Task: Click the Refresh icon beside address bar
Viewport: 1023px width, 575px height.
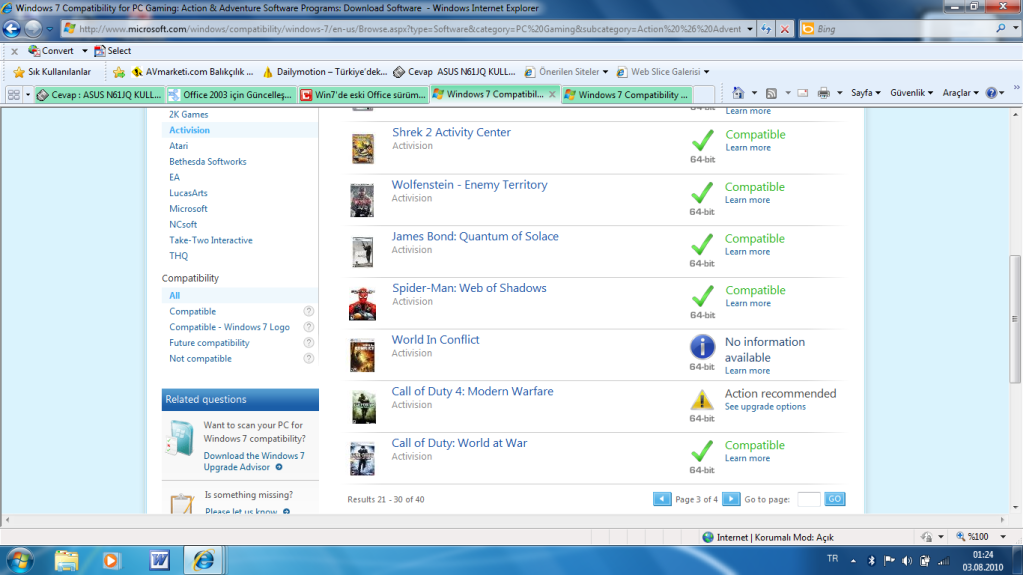Action: point(766,29)
